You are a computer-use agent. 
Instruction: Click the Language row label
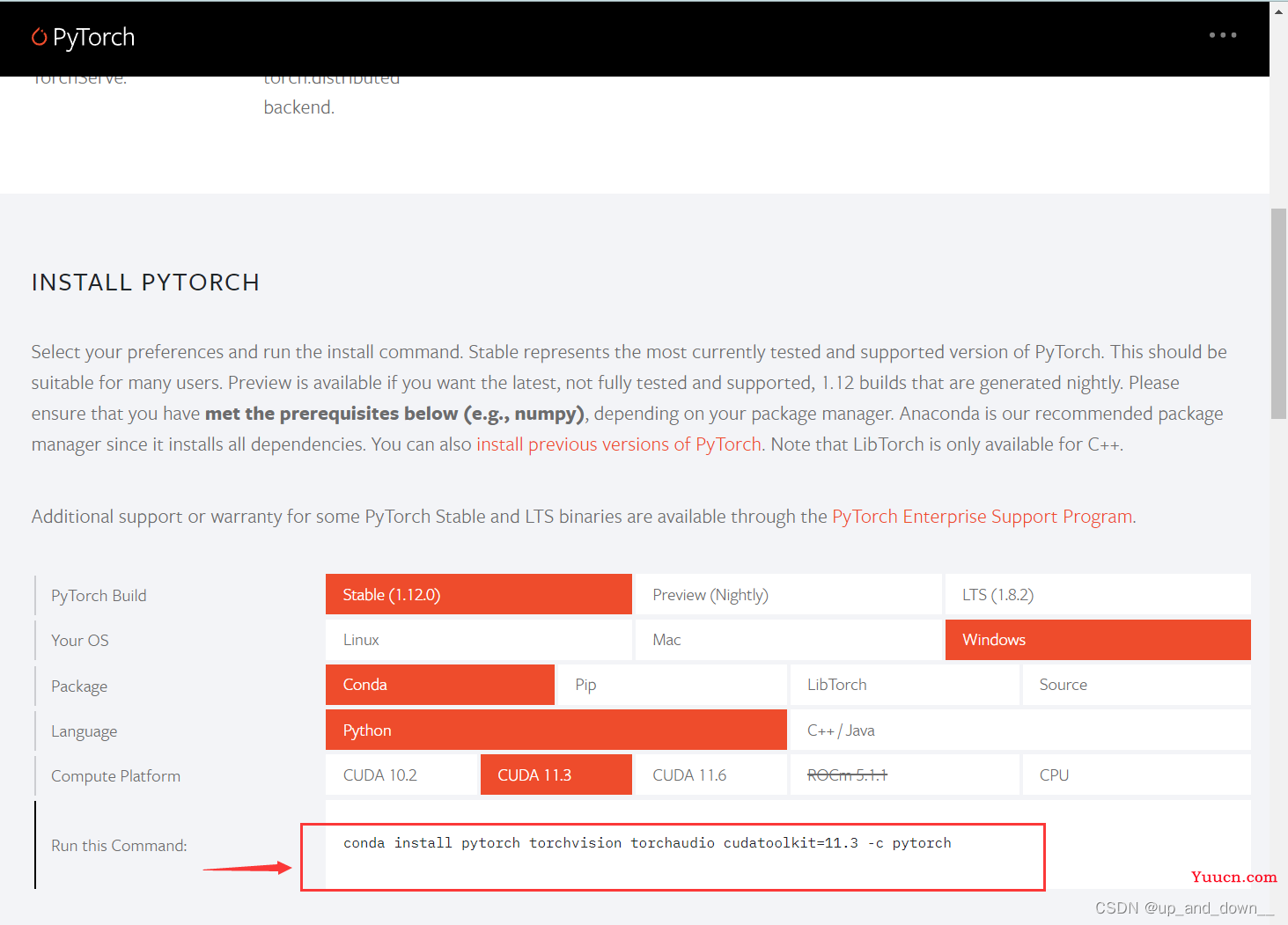coord(84,731)
